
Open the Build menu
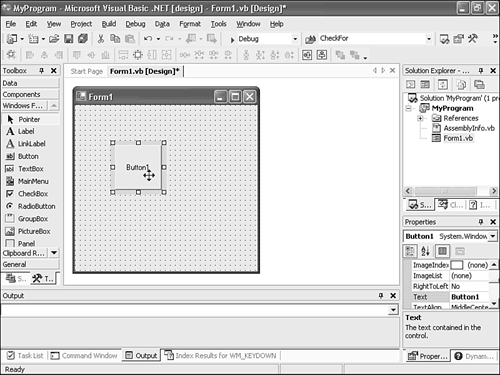click(109, 24)
